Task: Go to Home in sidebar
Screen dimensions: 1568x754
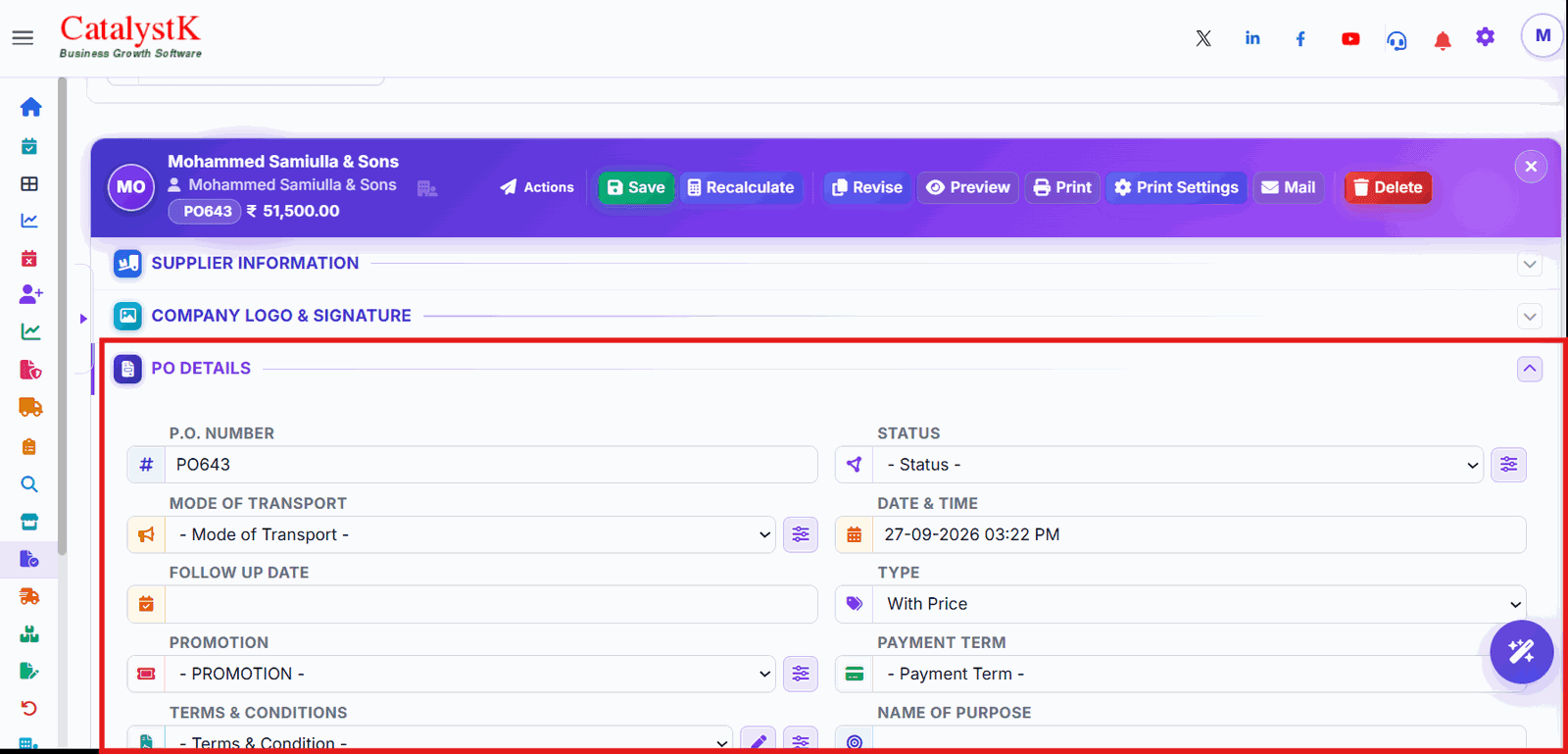Action: pos(30,107)
